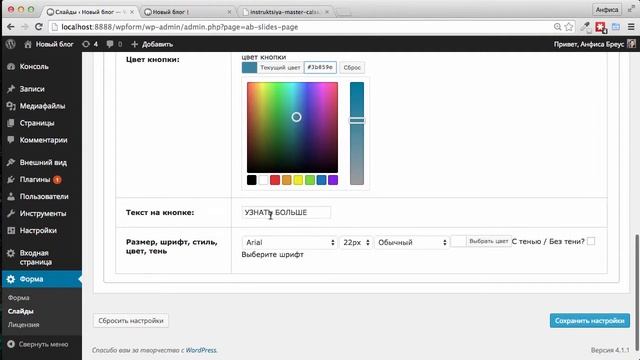Click the button text field УЗНАТЬ БОЛЬШЕ
This screenshot has height=360, width=640.
click(286, 213)
